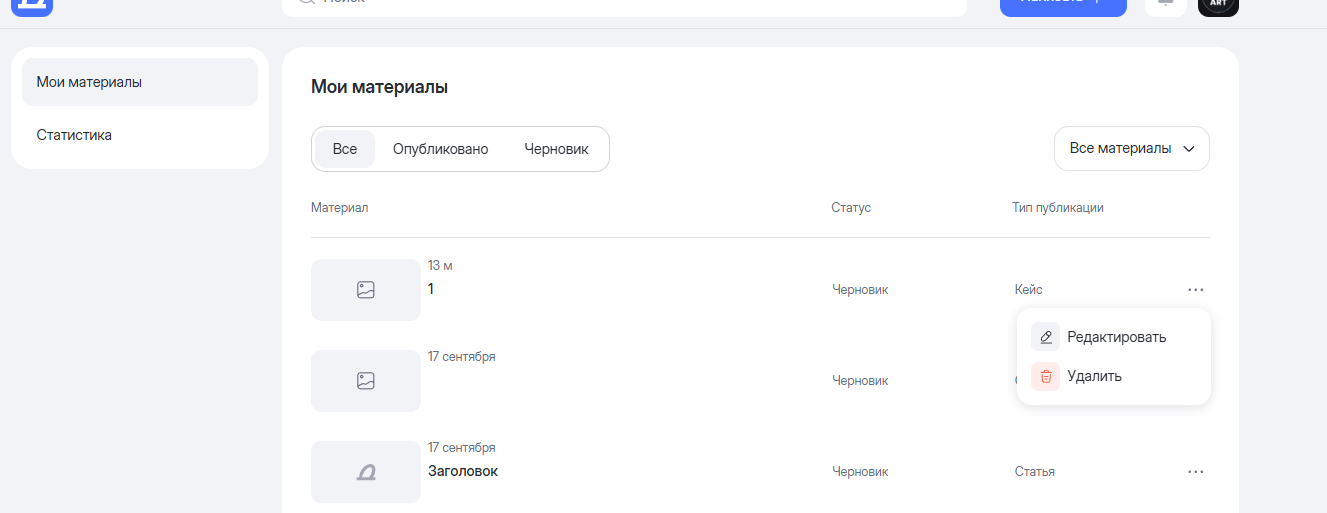This screenshot has width=1327, height=513.
Task: Click image placeholder thumbnail of material "1"
Action: tap(366, 290)
